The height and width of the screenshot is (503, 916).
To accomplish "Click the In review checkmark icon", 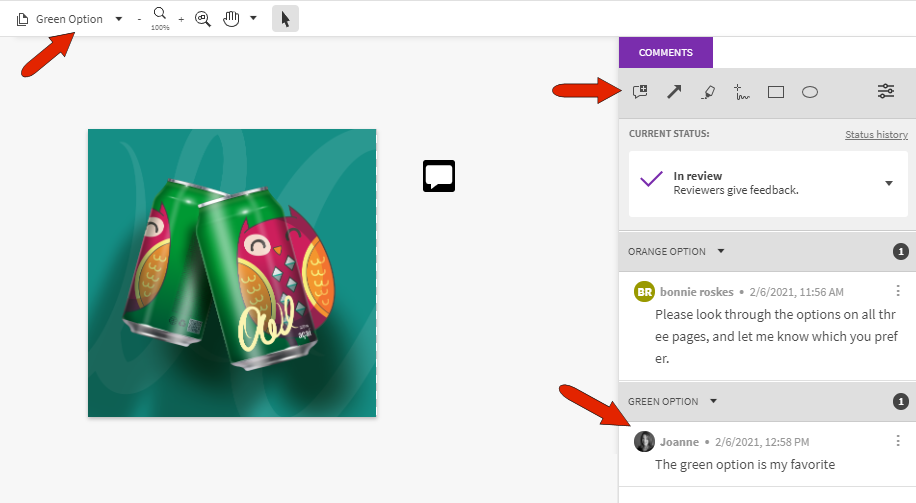I will click(651, 179).
